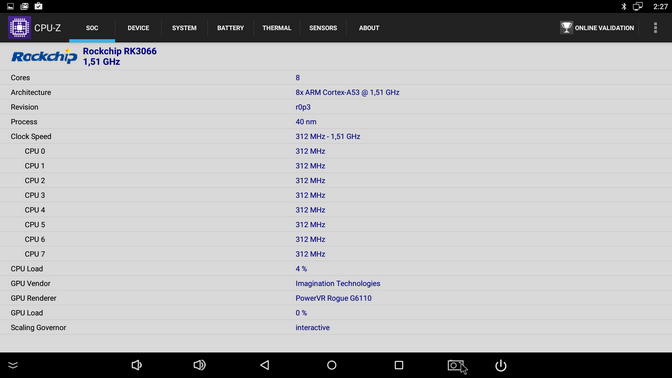
Task: Click the CPU Load label
Action: (27, 269)
